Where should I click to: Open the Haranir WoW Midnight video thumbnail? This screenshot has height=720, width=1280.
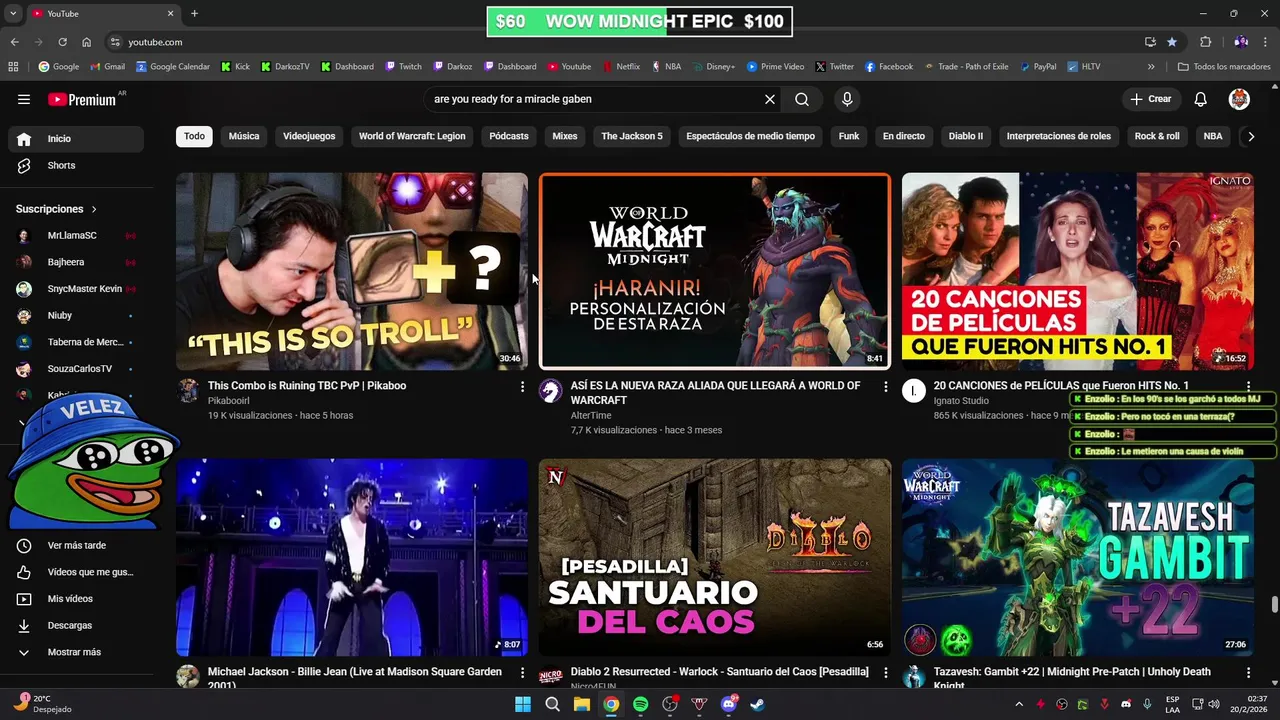click(715, 271)
